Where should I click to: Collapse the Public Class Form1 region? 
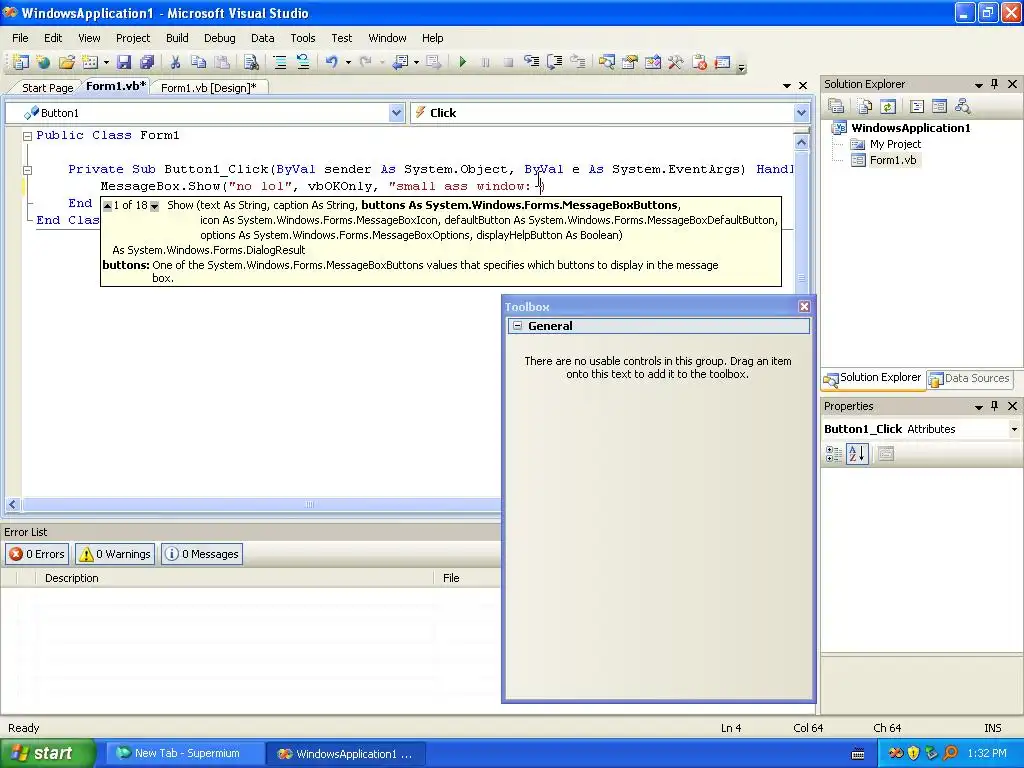(27, 136)
